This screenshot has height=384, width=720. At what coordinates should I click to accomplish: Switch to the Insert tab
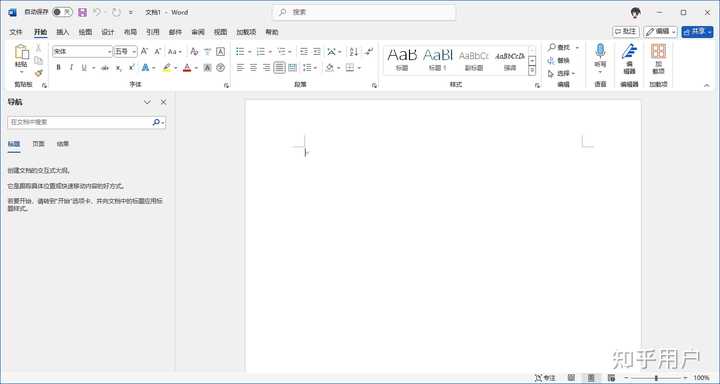click(62, 32)
